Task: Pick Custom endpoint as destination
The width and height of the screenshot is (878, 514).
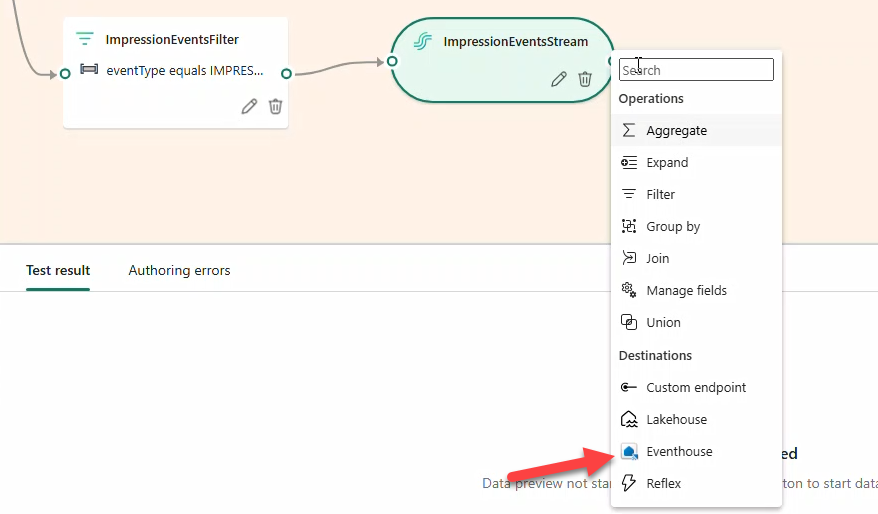Action: (x=695, y=388)
